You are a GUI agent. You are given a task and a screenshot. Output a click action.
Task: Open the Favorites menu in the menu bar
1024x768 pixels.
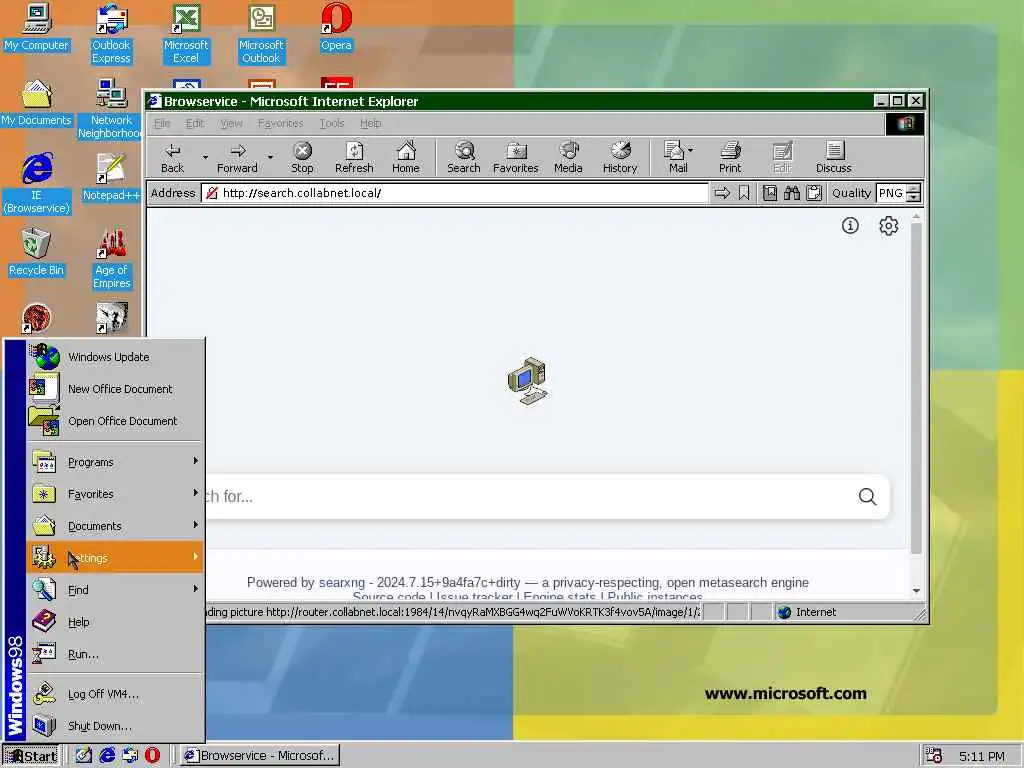point(280,123)
